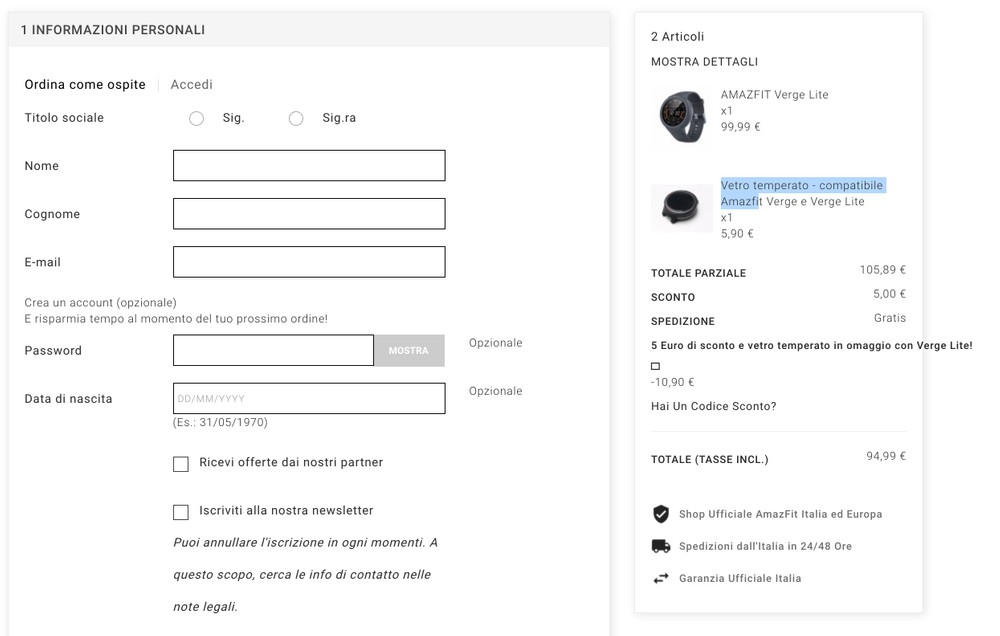Focus the E-mail text field
Screen dimensions: 1000x636
pyautogui.click(x=309, y=262)
